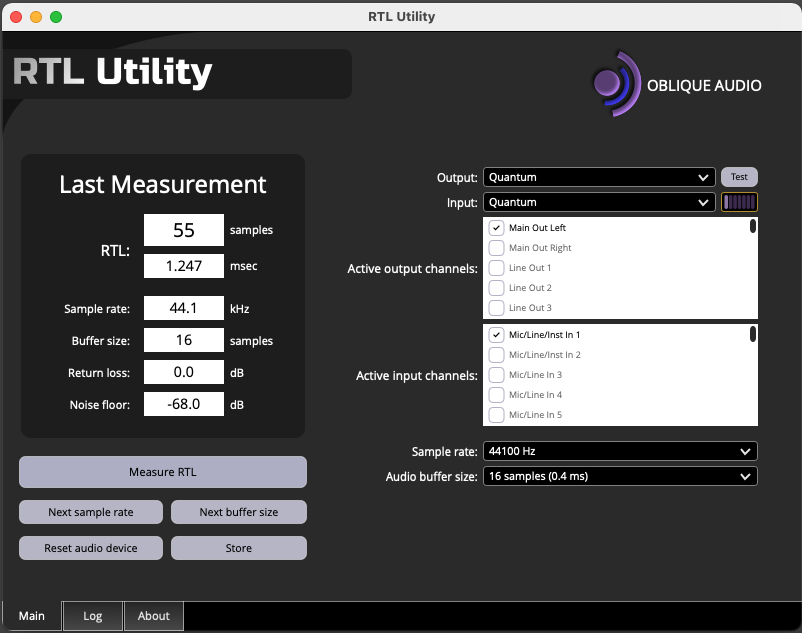Image resolution: width=802 pixels, height=633 pixels.
Task: Click the RTL samples value 55
Action: 184,230
